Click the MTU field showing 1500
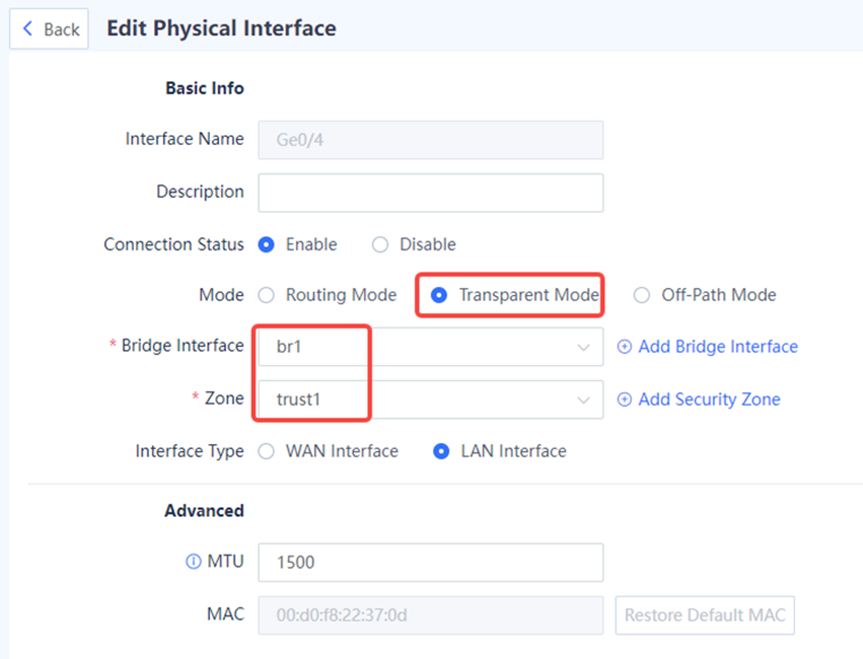Viewport: 863px width, 659px height. [430, 563]
